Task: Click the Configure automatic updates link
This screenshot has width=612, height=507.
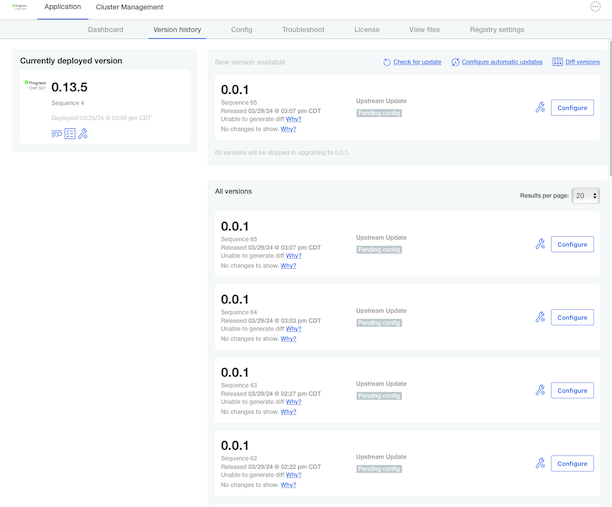Action: point(503,62)
